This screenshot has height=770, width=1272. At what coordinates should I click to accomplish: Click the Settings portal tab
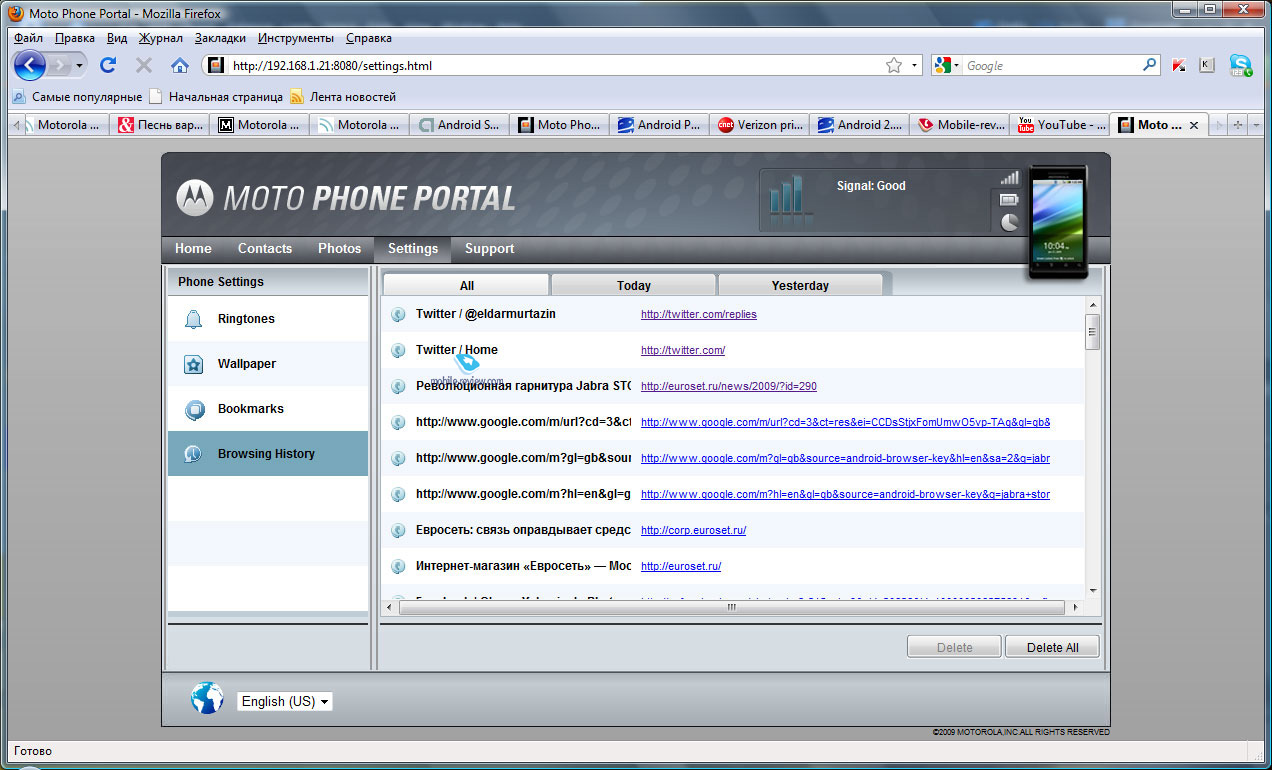tap(413, 249)
